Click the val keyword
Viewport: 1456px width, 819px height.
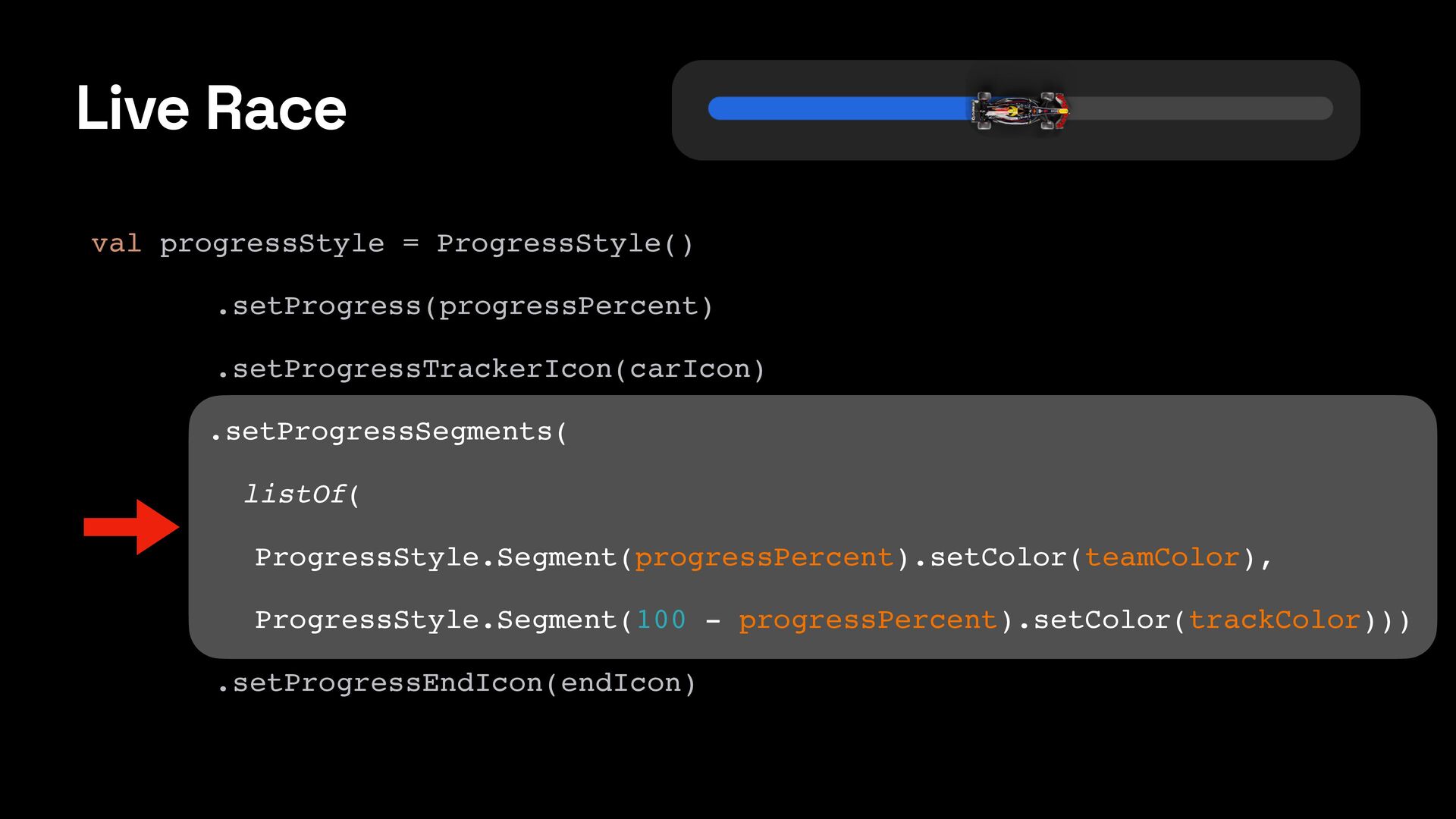tap(116, 243)
